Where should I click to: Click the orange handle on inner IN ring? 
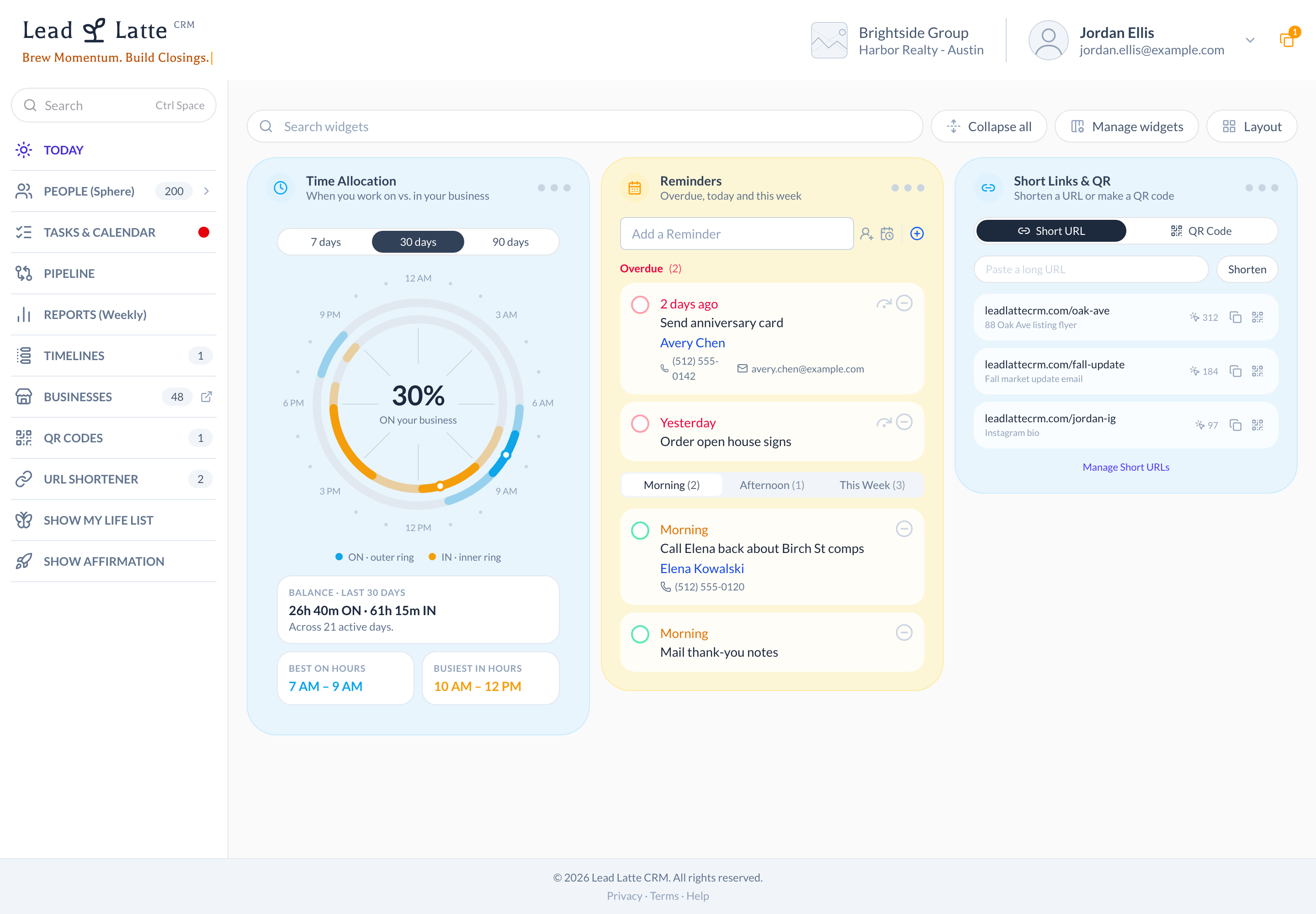point(440,486)
